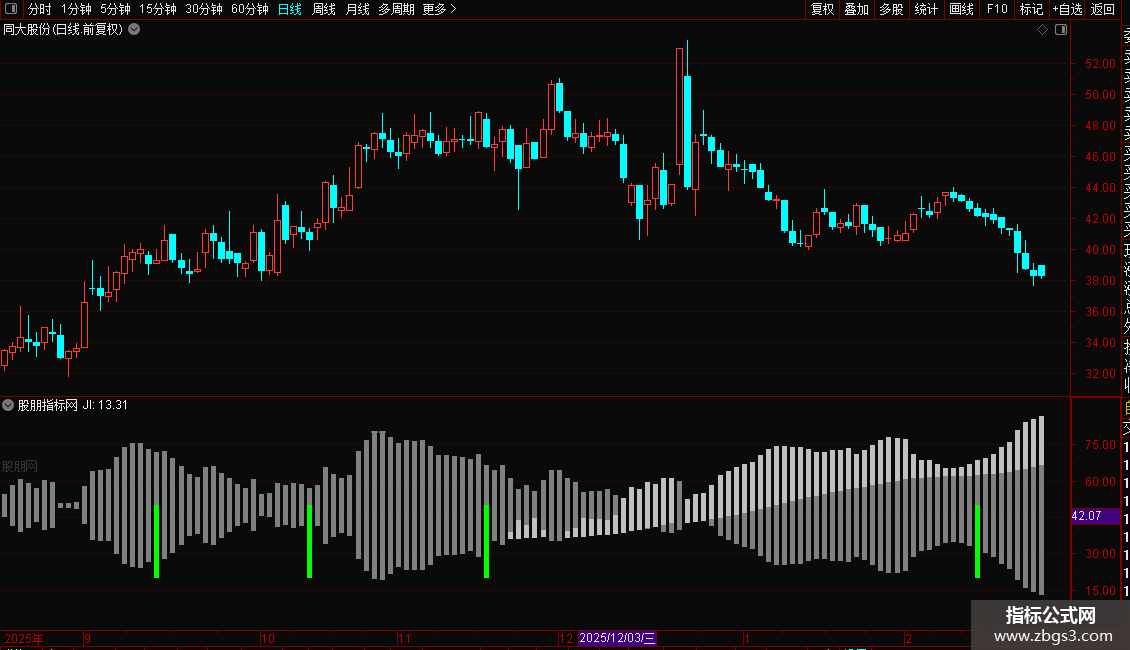The width and height of the screenshot is (1130, 650).
Task: Click the 标记 mark button
Action: pyautogui.click(x=1031, y=9)
